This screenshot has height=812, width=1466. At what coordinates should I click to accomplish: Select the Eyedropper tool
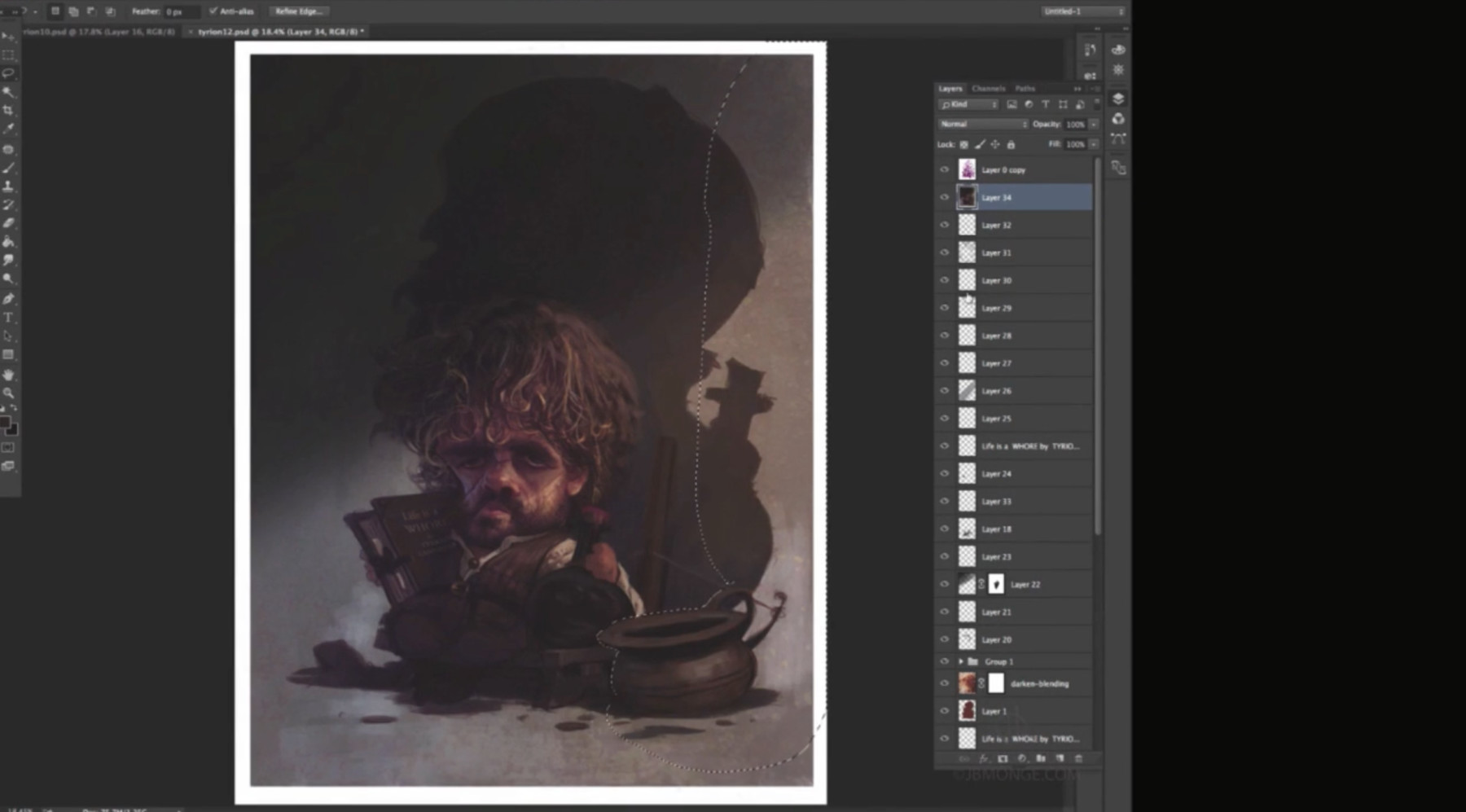pyautogui.click(x=8, y=129)
